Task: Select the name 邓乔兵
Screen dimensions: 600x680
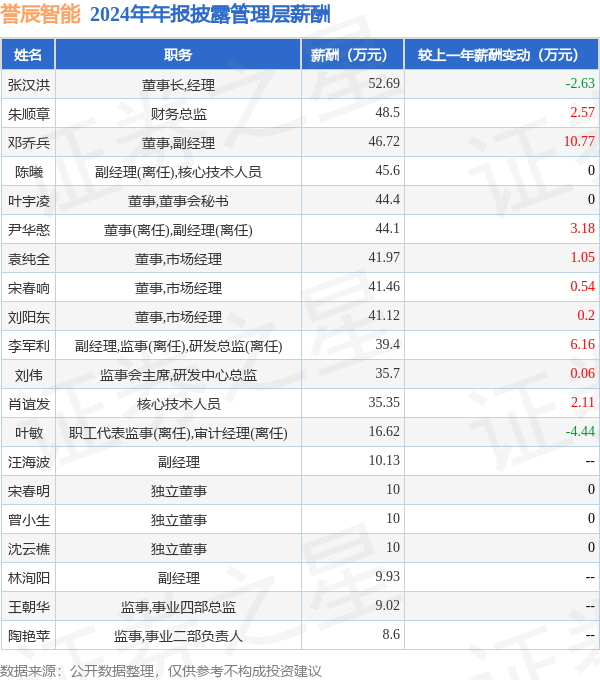Action: click(29, 143)
